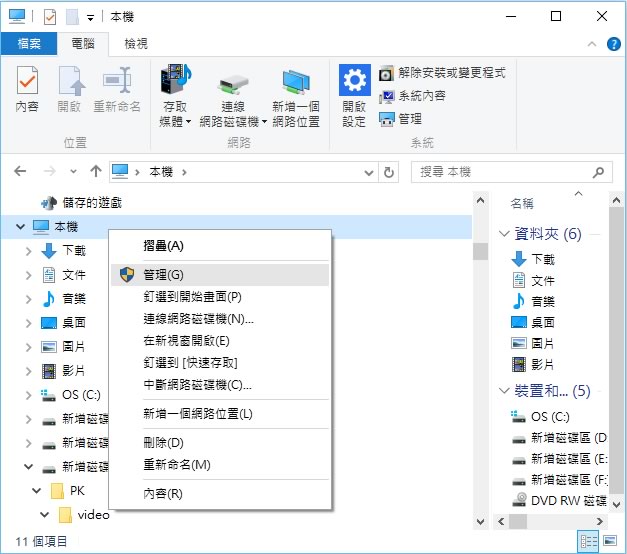
Task: Click 本機 in the address bar
Action: pos(161,172)
